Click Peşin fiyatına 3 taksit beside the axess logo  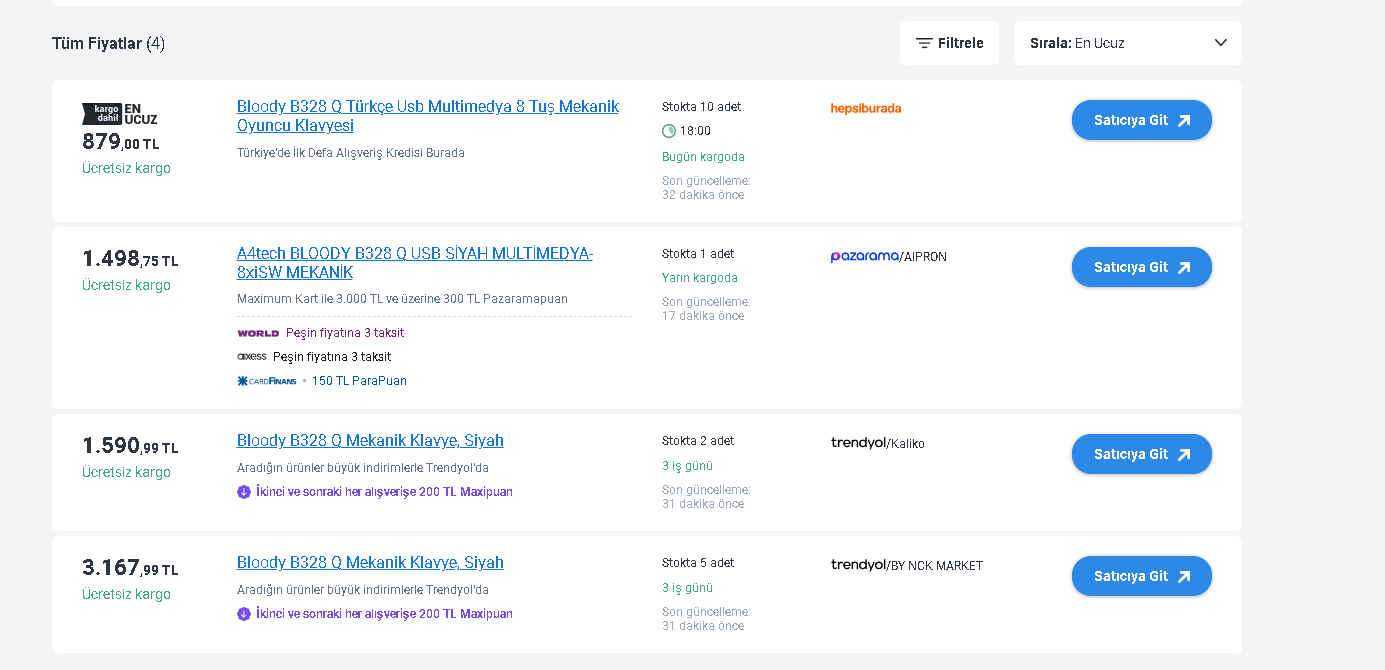pyautogui.click(x=332, y=357)
